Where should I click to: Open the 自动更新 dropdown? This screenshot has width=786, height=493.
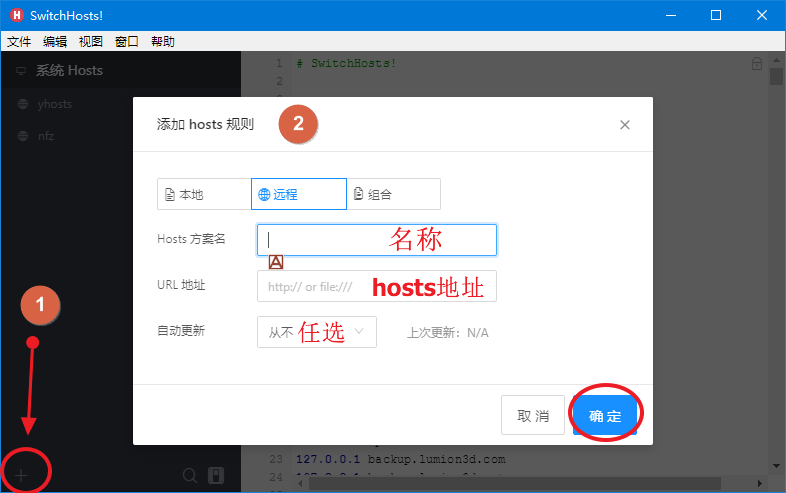point(317,332)
